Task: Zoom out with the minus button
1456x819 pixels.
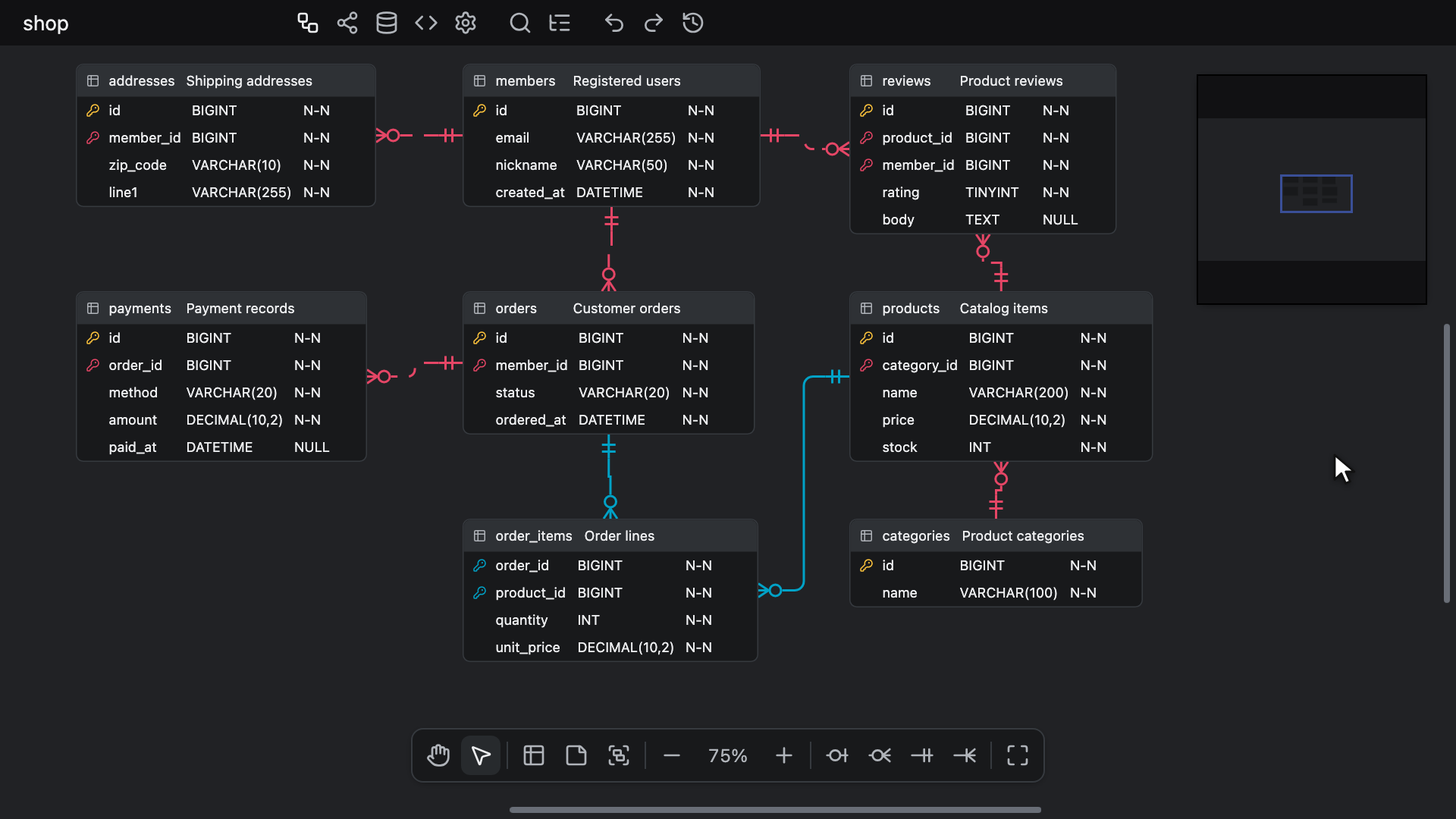Action: pyautogui.click(x=672, y=755)
